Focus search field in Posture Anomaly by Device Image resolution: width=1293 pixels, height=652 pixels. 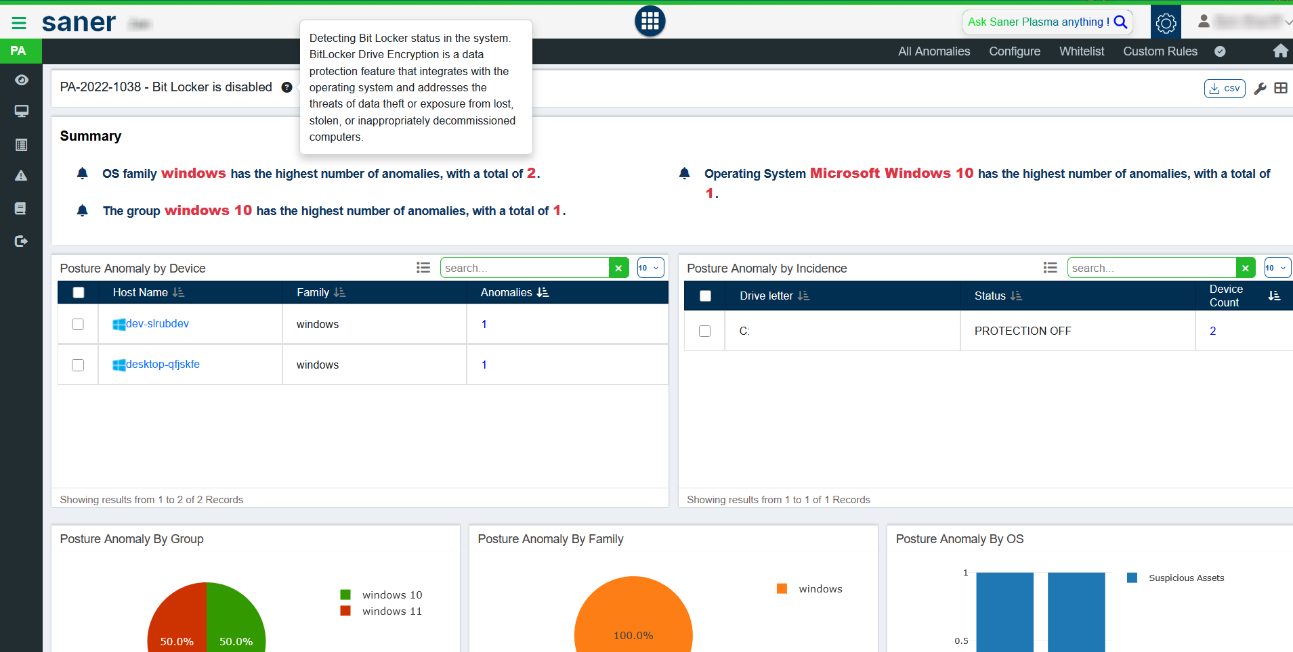(525, 268)
